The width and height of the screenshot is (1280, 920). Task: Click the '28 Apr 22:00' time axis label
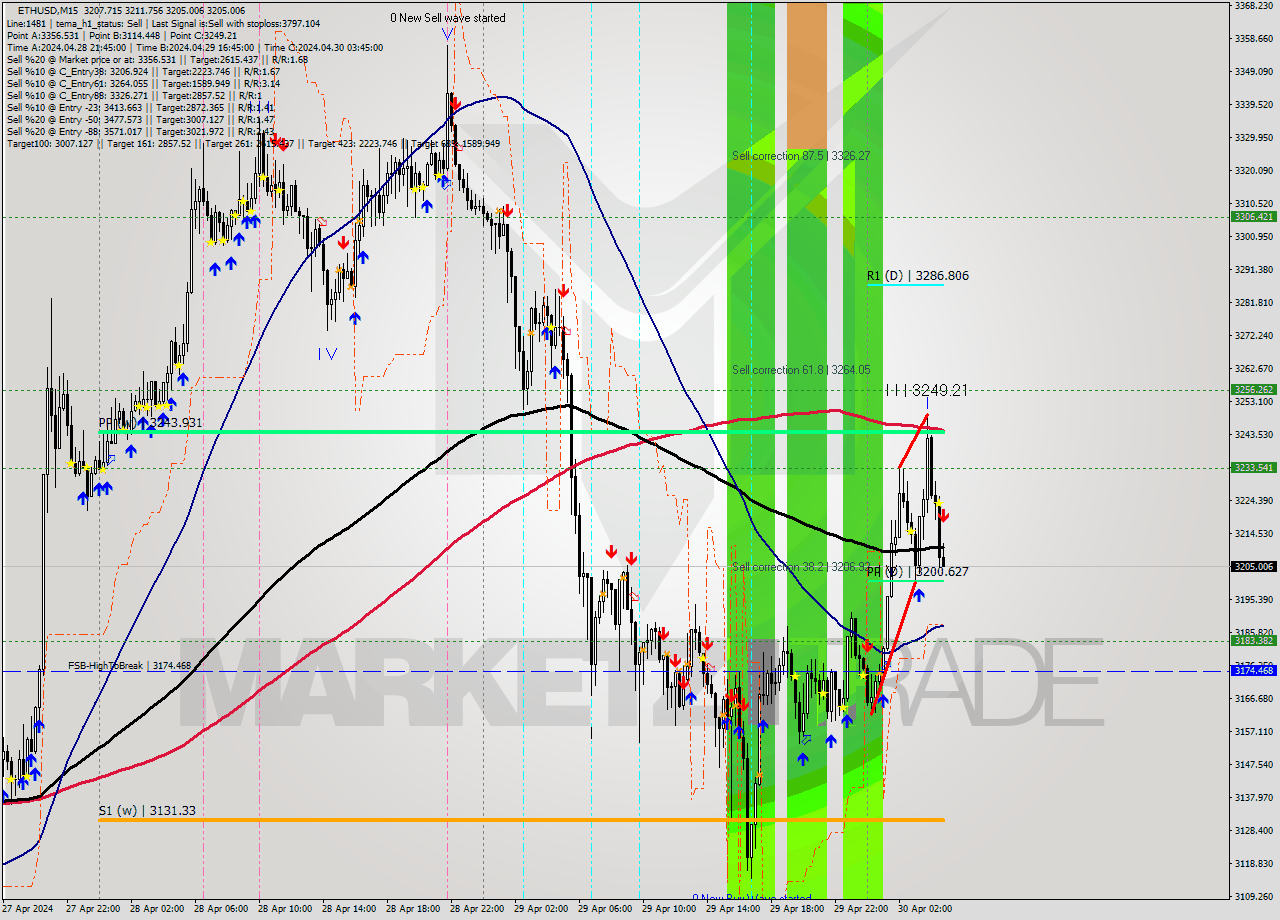point(477,909)
